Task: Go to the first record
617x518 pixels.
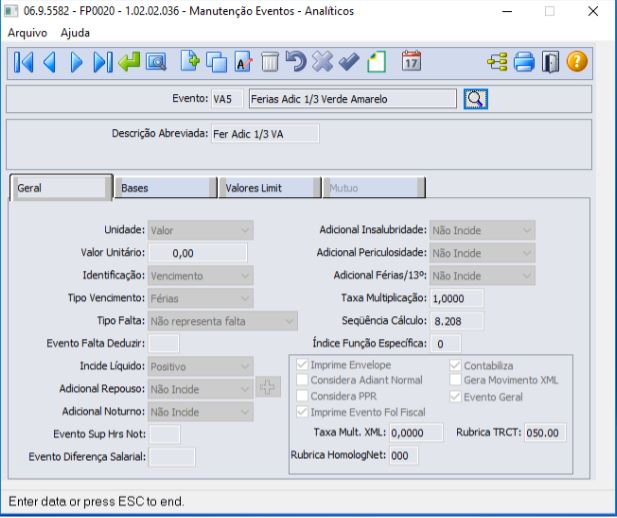Action: click(x=23, y=62)
